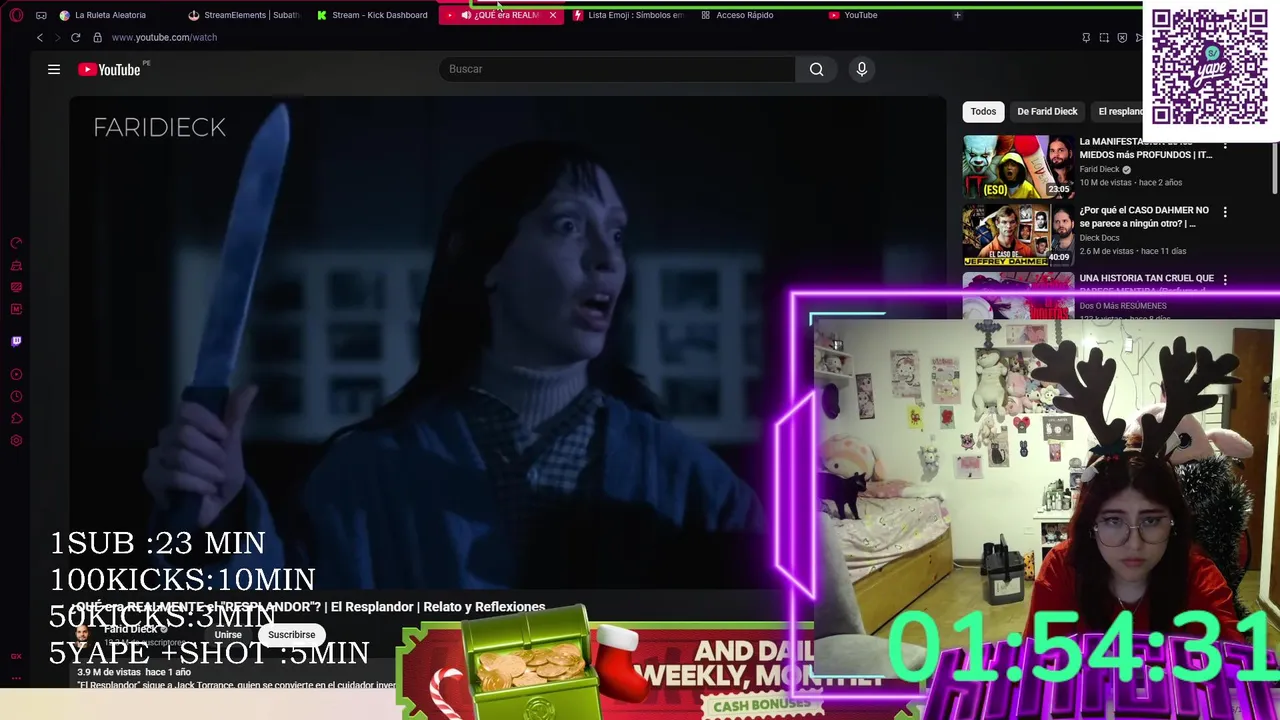The image size is (1280, 720).
Task: Click the right-hand page scrollbar
Action: click(x=1274, y=170)
